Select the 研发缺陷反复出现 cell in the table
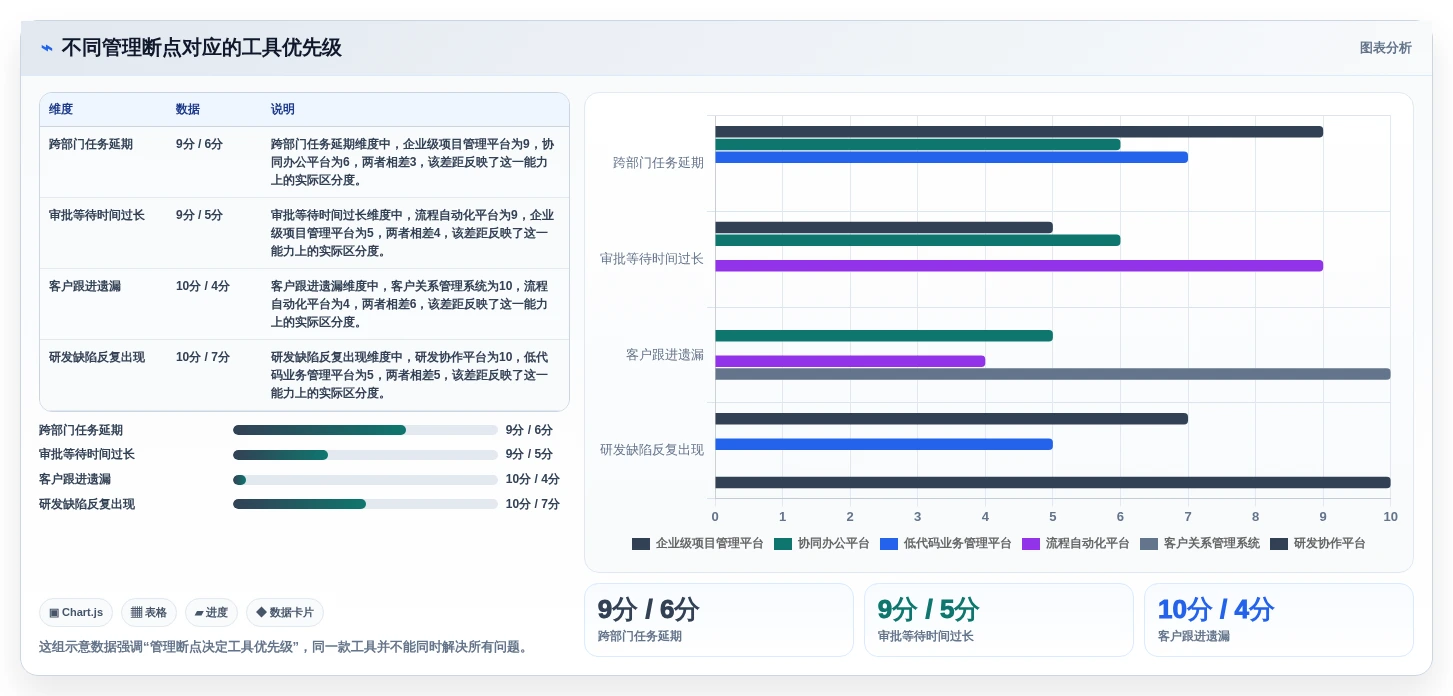Screen dimensions: 1453x696 coord(97,357)
